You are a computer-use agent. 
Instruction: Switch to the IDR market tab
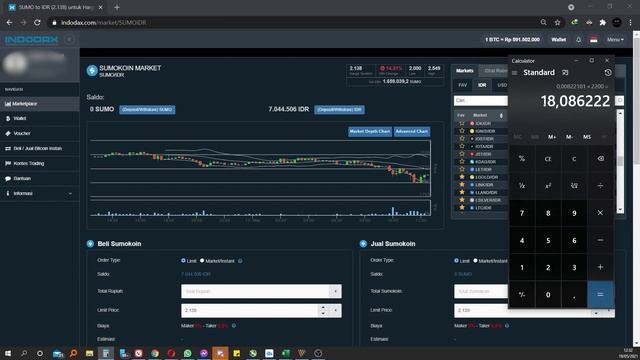pos(482,85)
